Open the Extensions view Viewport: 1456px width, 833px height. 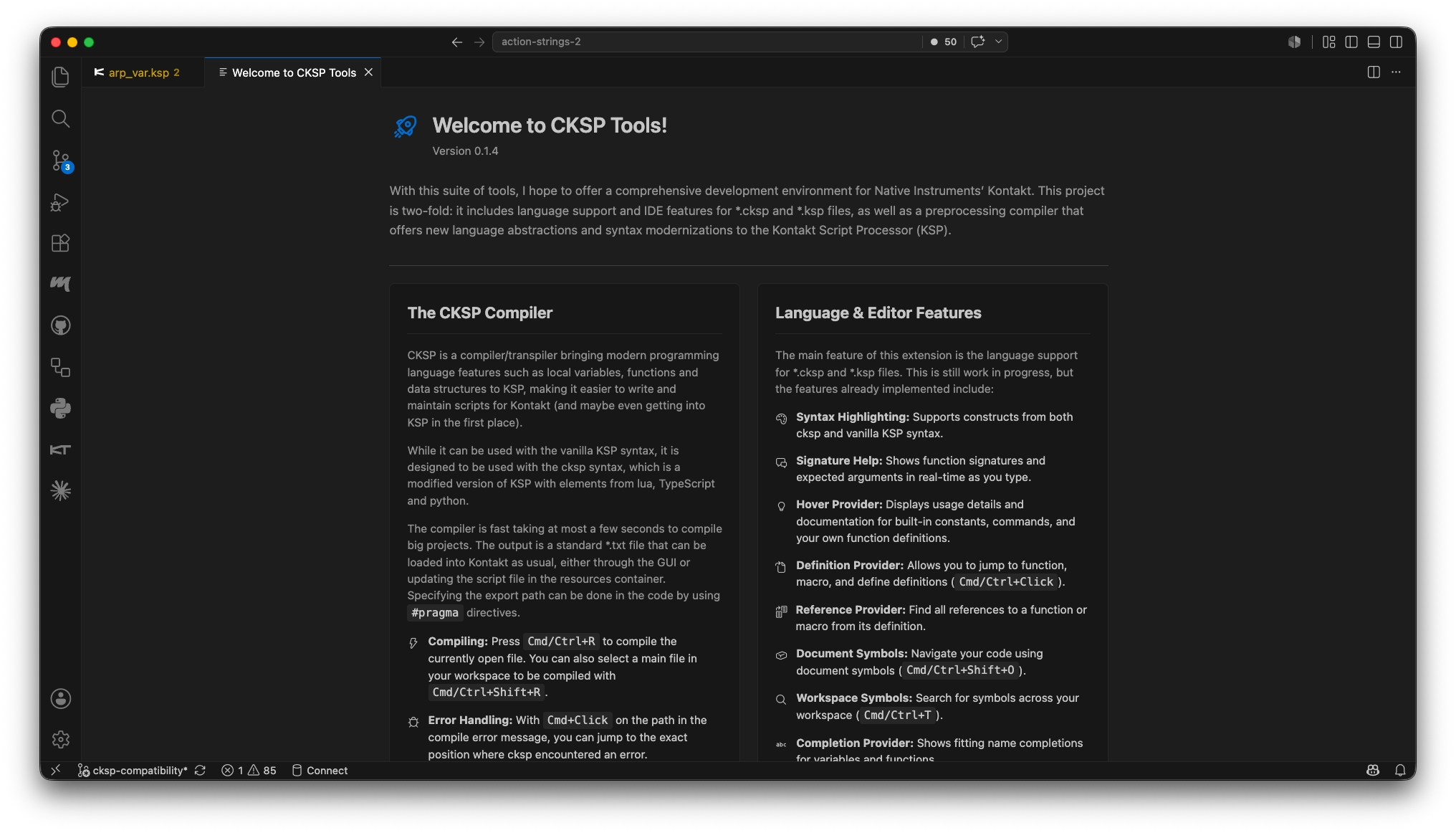(x=61, y=243)
